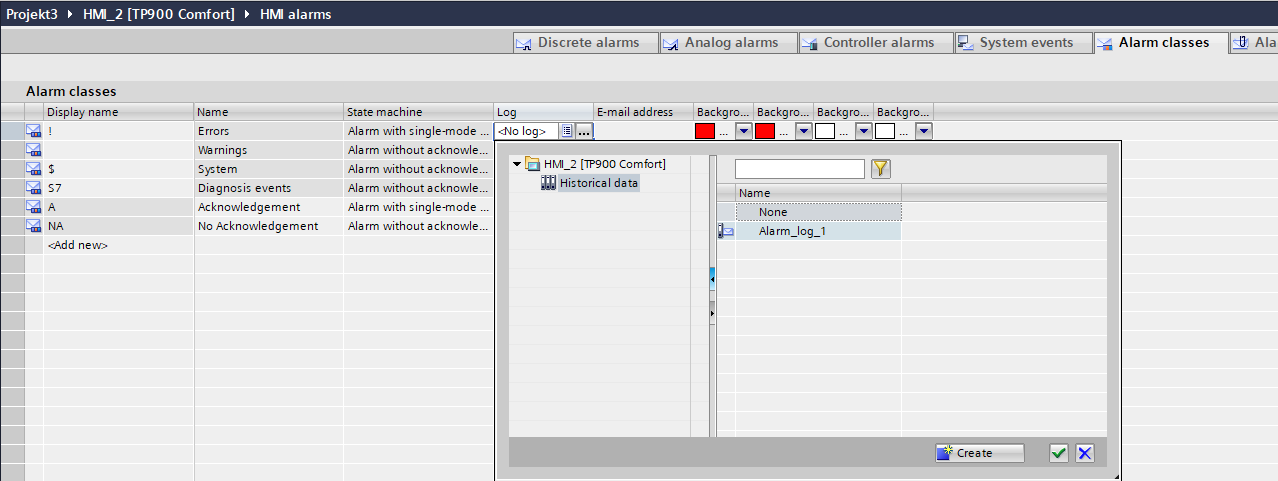
Task: Click the Errors name cell
Action: pos(269,131)
